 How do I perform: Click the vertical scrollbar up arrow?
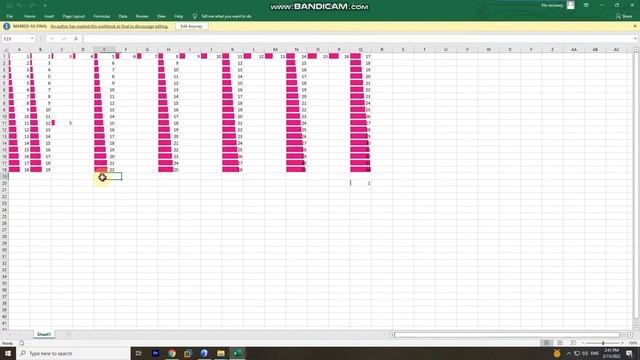click(x=636, y=49)
